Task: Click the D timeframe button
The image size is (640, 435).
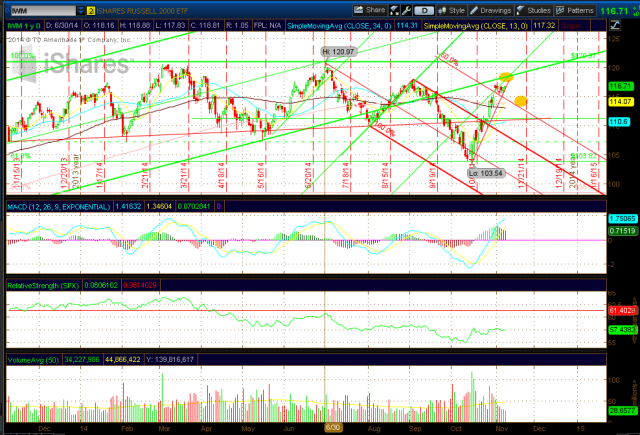Action: (424, 11)
